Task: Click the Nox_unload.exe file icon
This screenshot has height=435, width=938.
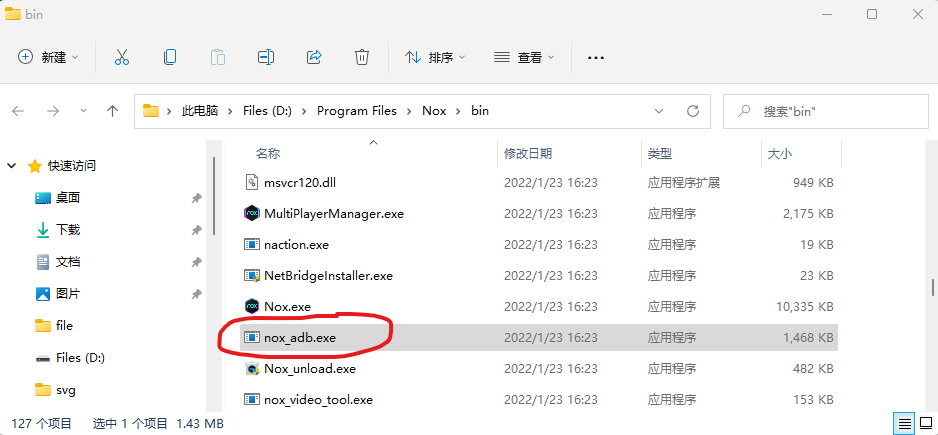Action: tap(251, 369)
